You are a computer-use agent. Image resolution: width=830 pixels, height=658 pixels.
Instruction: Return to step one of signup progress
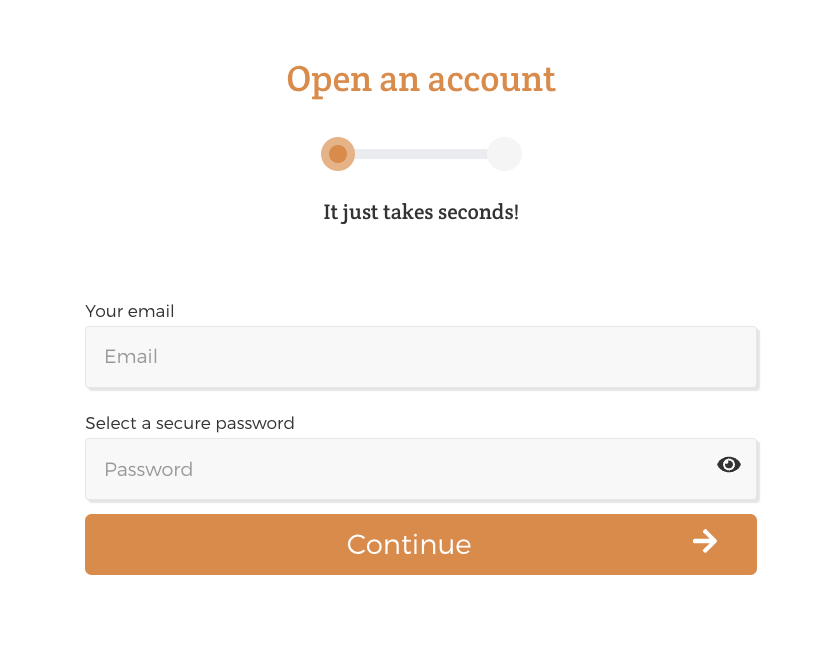click(338, 154)
